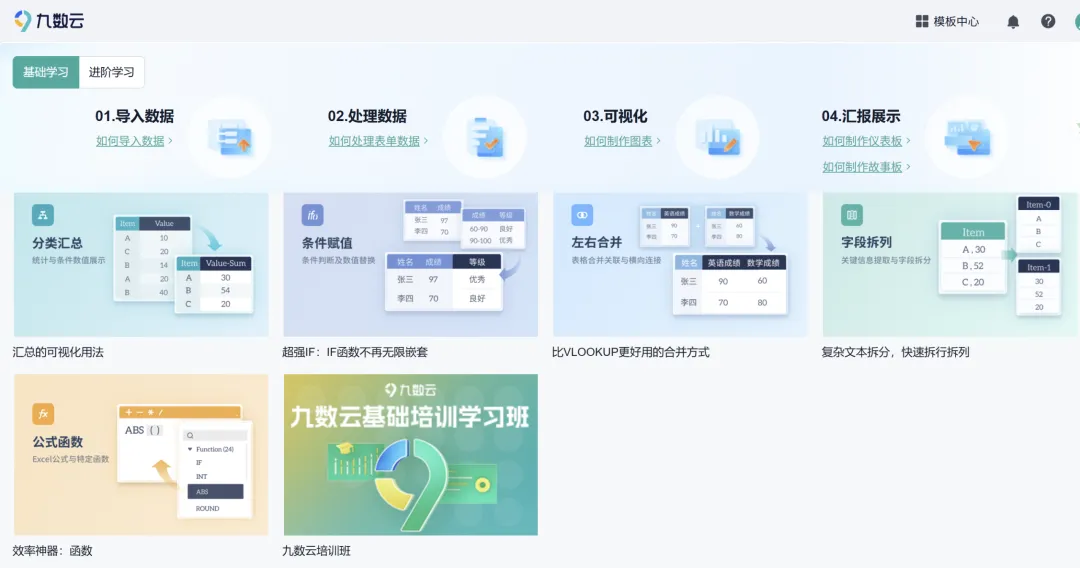Switch to the 进阶学习 tab
The width and height of the screenshot is (1080, 568).
[x=112, y=72]
